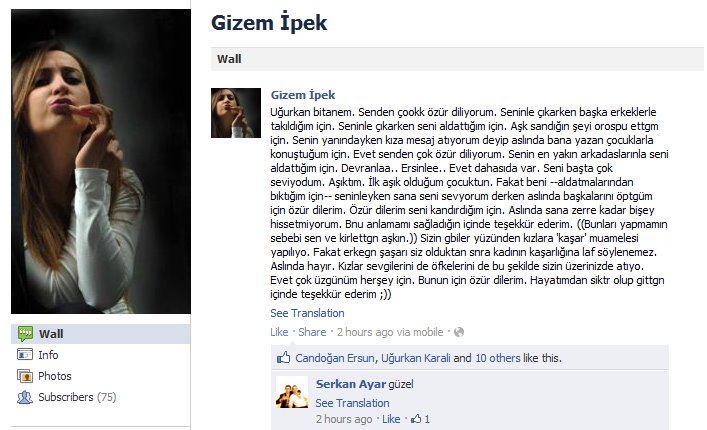Click the Photos icon in sidebar
The image size is (707, 430).
click(25, 376)
